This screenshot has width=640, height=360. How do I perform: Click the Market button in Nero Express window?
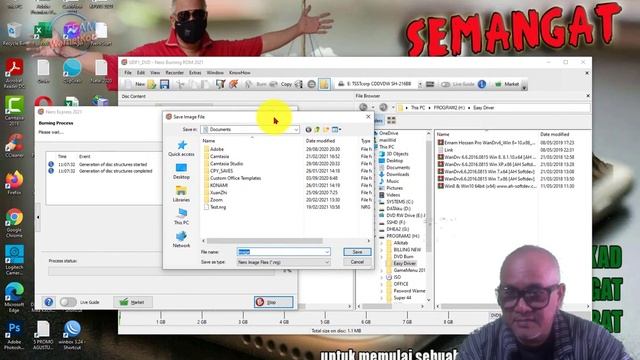(x=133, y=302)
